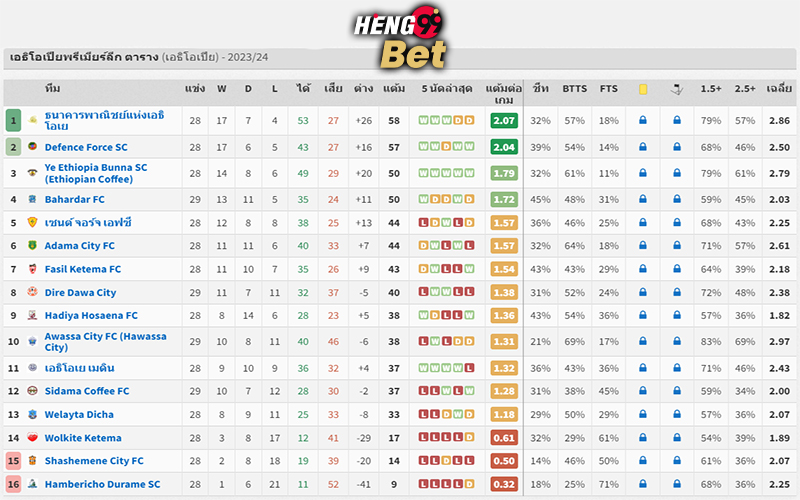Click the corner flag column header icon
This screenshot has height=500, width=800.
(x=677, y=89)
